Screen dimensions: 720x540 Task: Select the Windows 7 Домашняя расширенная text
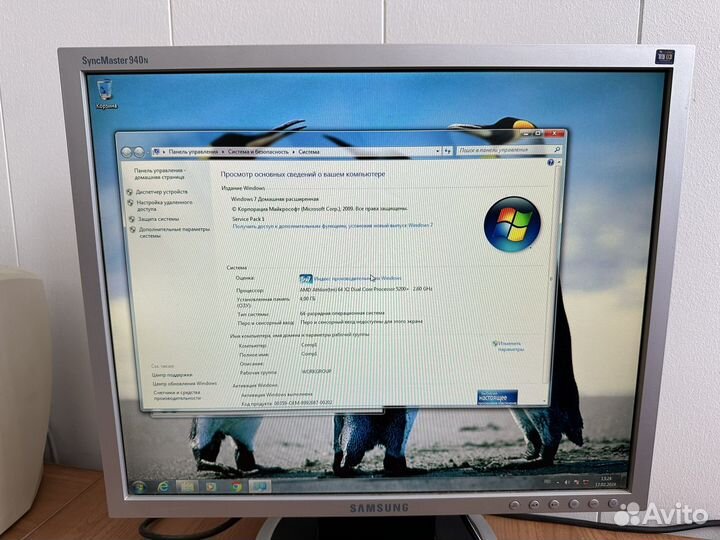pos(275,199)
